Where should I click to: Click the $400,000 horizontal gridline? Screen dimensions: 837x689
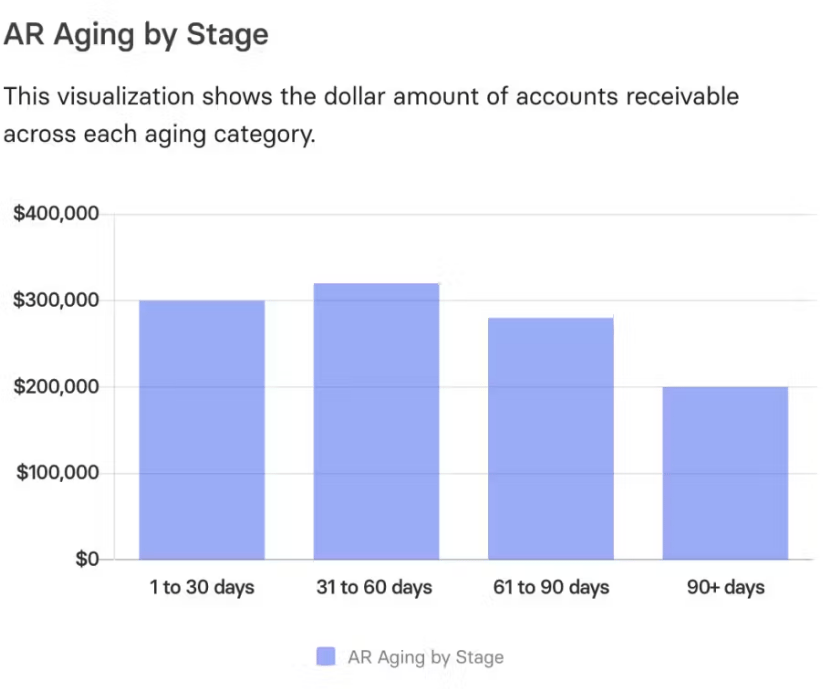point(464,215)
